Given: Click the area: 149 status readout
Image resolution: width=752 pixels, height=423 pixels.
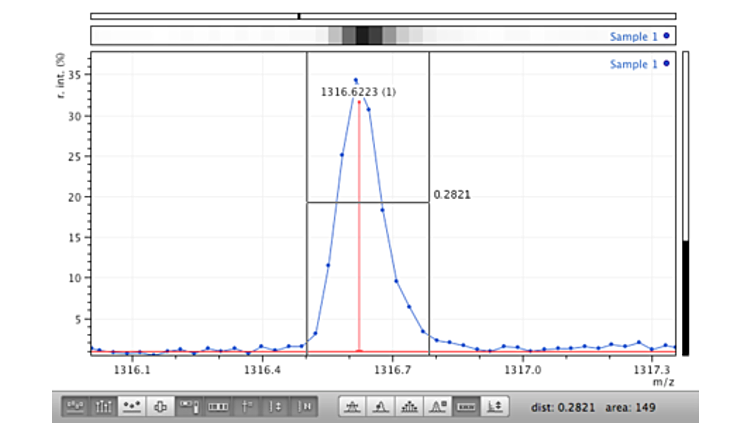Looking at the screenshot, I should 630,407.
